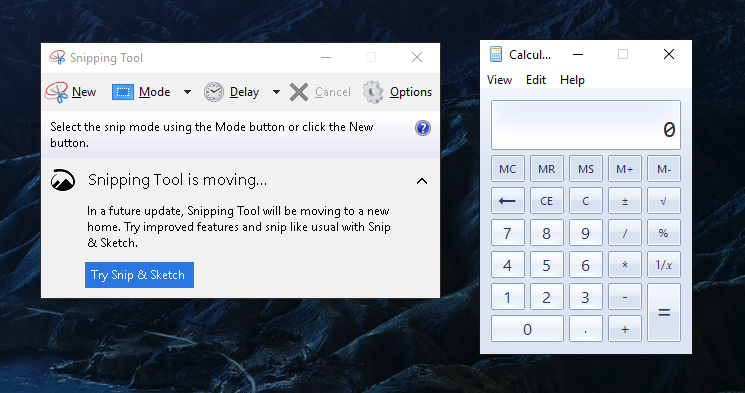Viewport: 745px width, 393px height.
Task: Open the Calculator Edit menu
Action: (536, 80)
